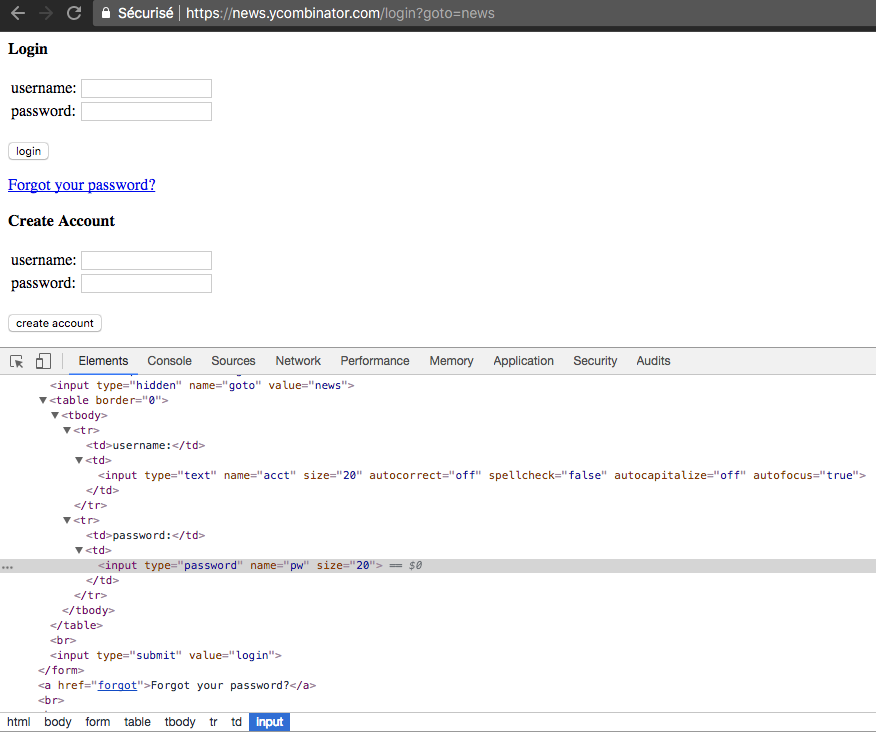Switch to the Security tab
The image size is (876, 732).
tap(595, 361)
